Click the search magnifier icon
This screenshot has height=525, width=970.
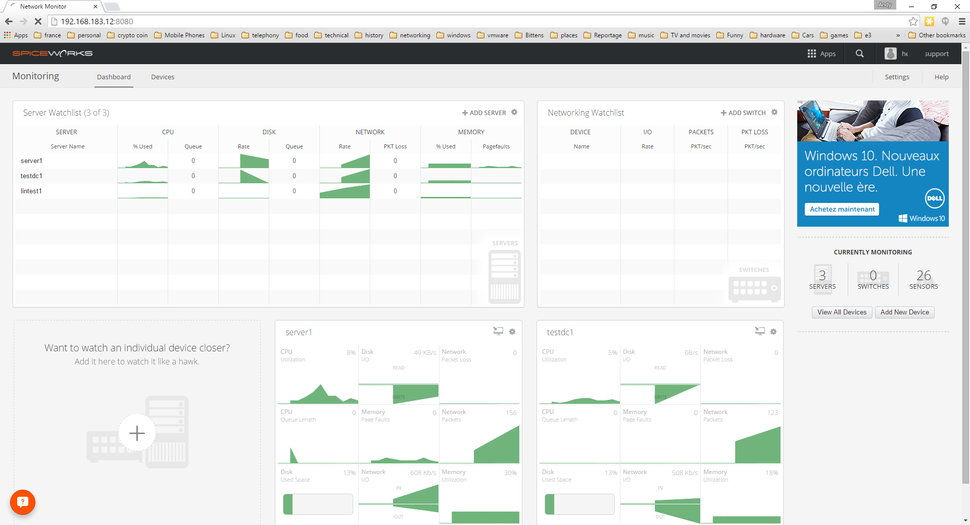[x=859, y=54]
